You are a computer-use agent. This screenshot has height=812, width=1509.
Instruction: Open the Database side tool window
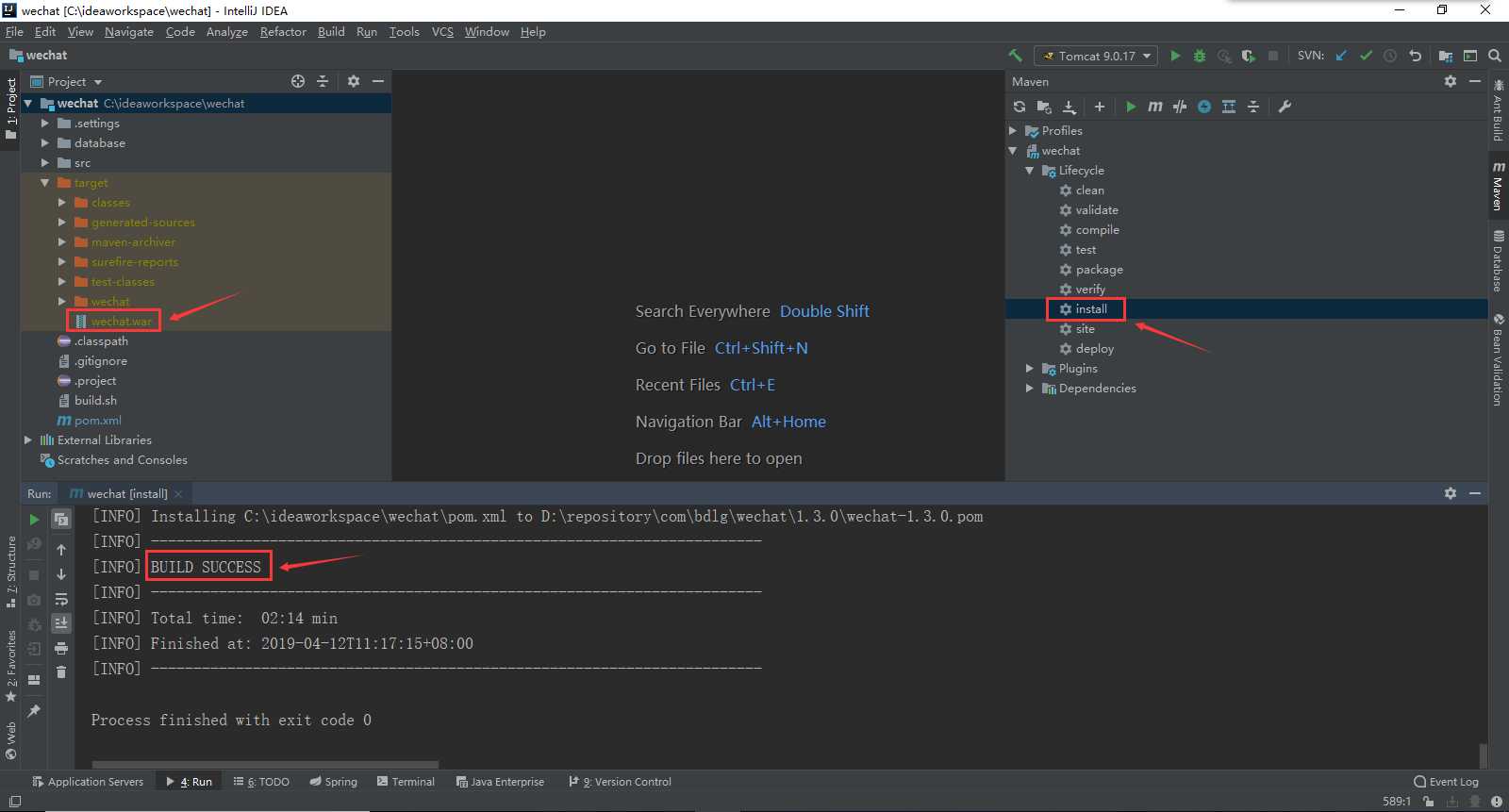coord(1499,261)
